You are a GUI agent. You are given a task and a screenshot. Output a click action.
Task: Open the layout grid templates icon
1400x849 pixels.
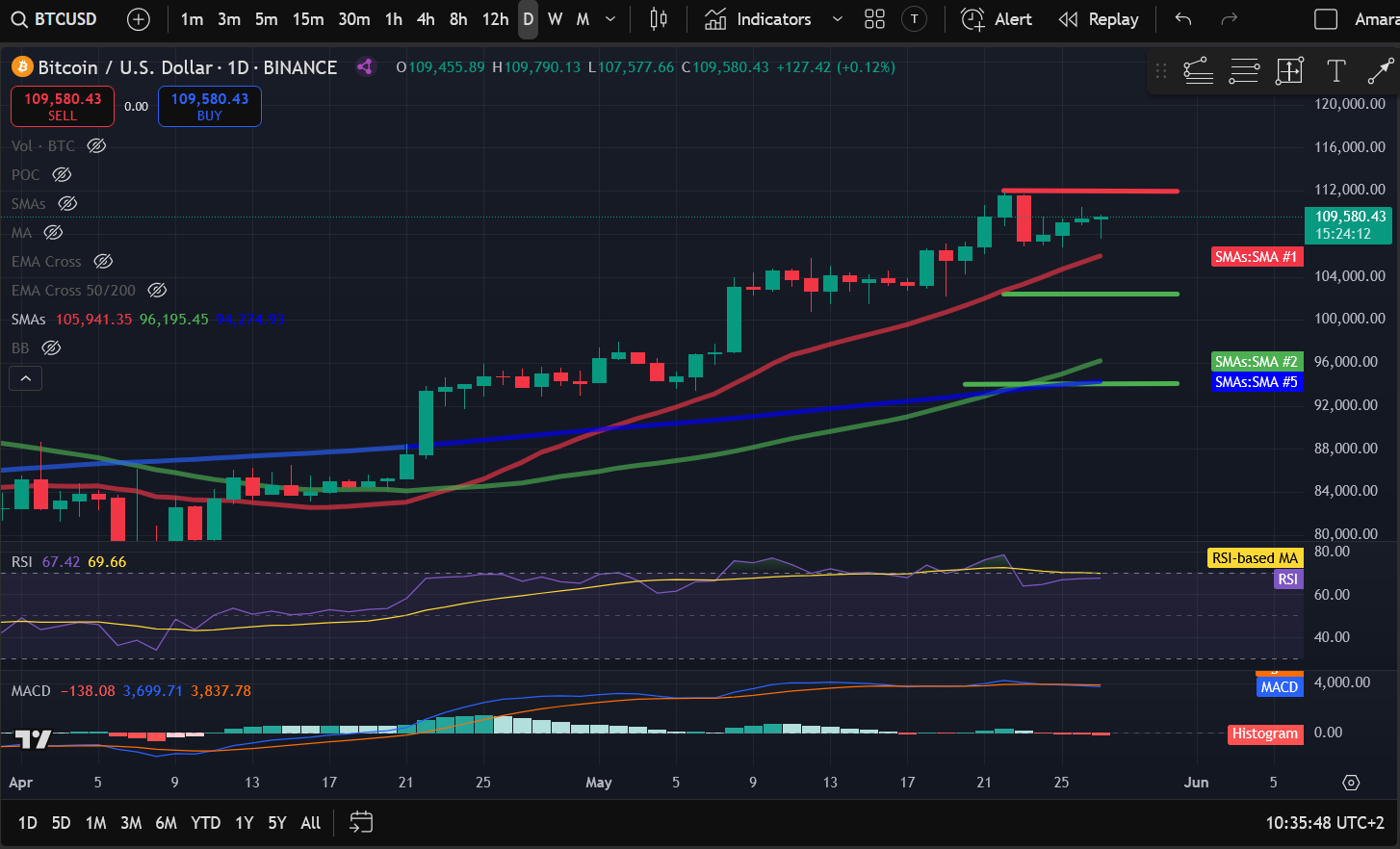pyautogui.click(x=874, y=19)
